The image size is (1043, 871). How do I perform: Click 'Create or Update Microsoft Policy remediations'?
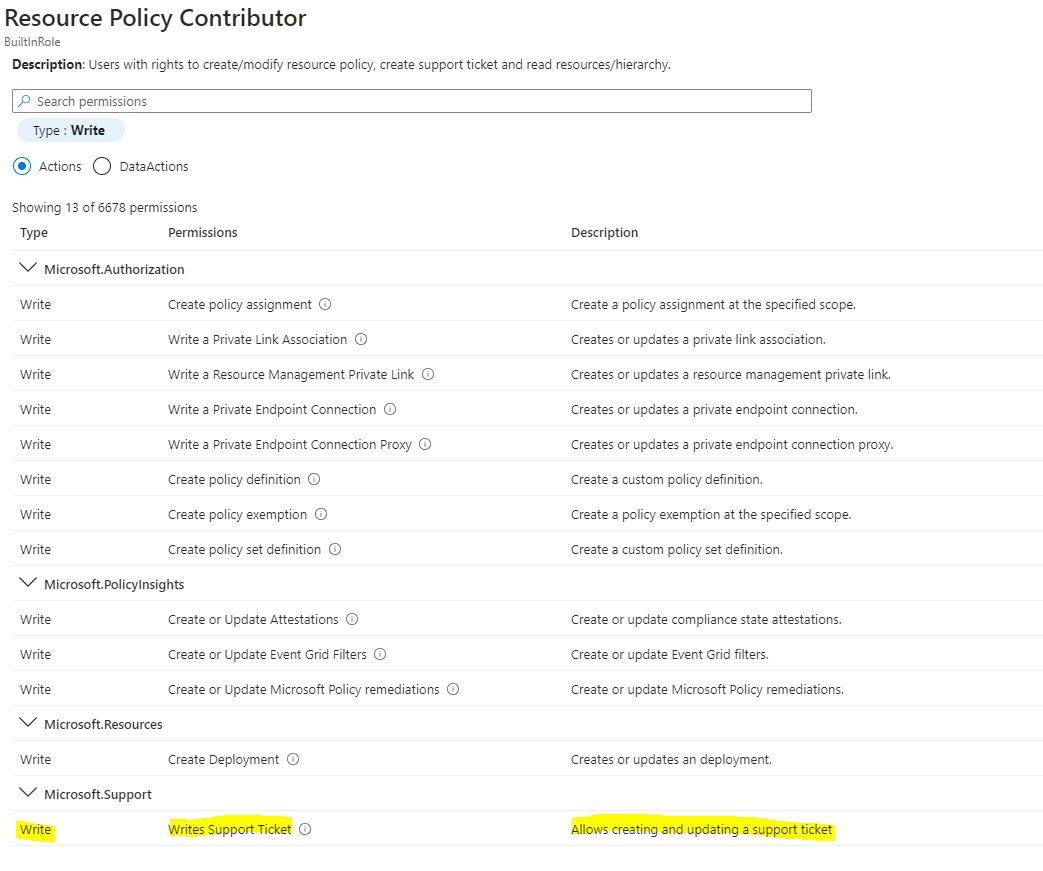303,690
